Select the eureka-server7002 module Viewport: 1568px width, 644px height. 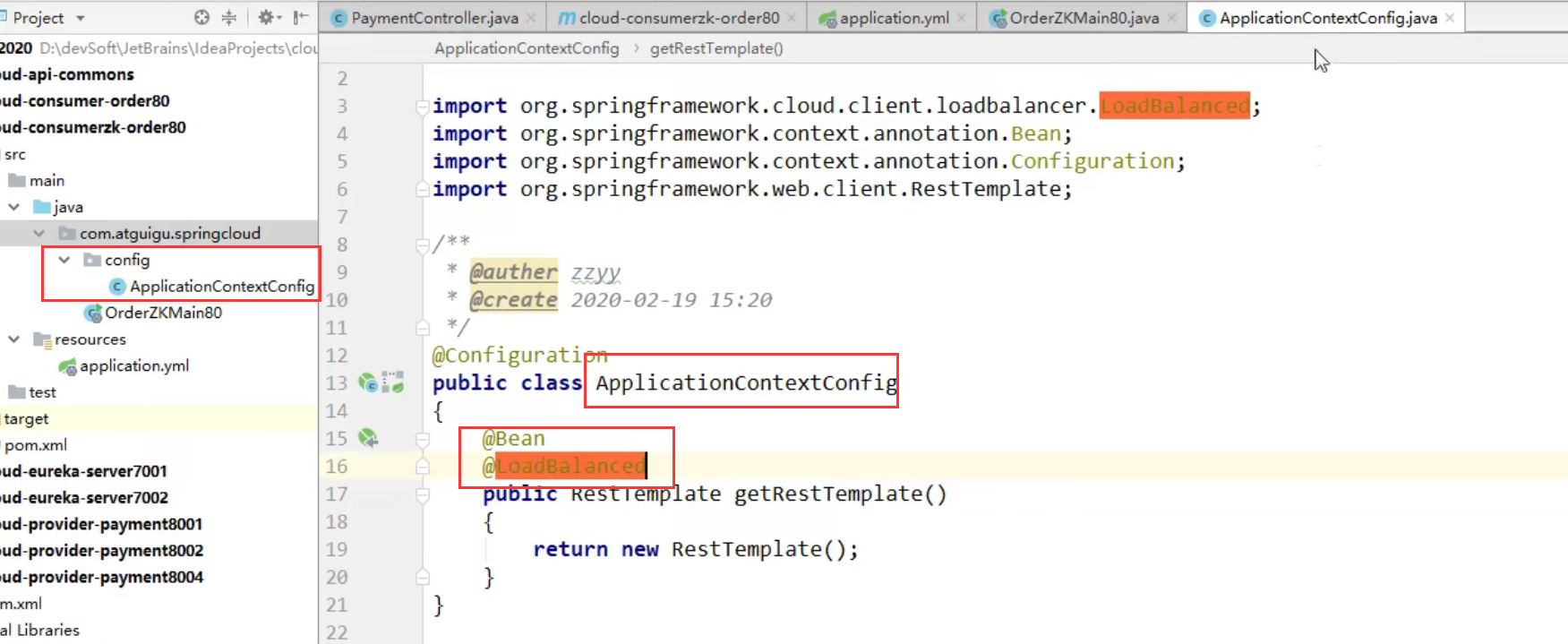tap(84, 497)
